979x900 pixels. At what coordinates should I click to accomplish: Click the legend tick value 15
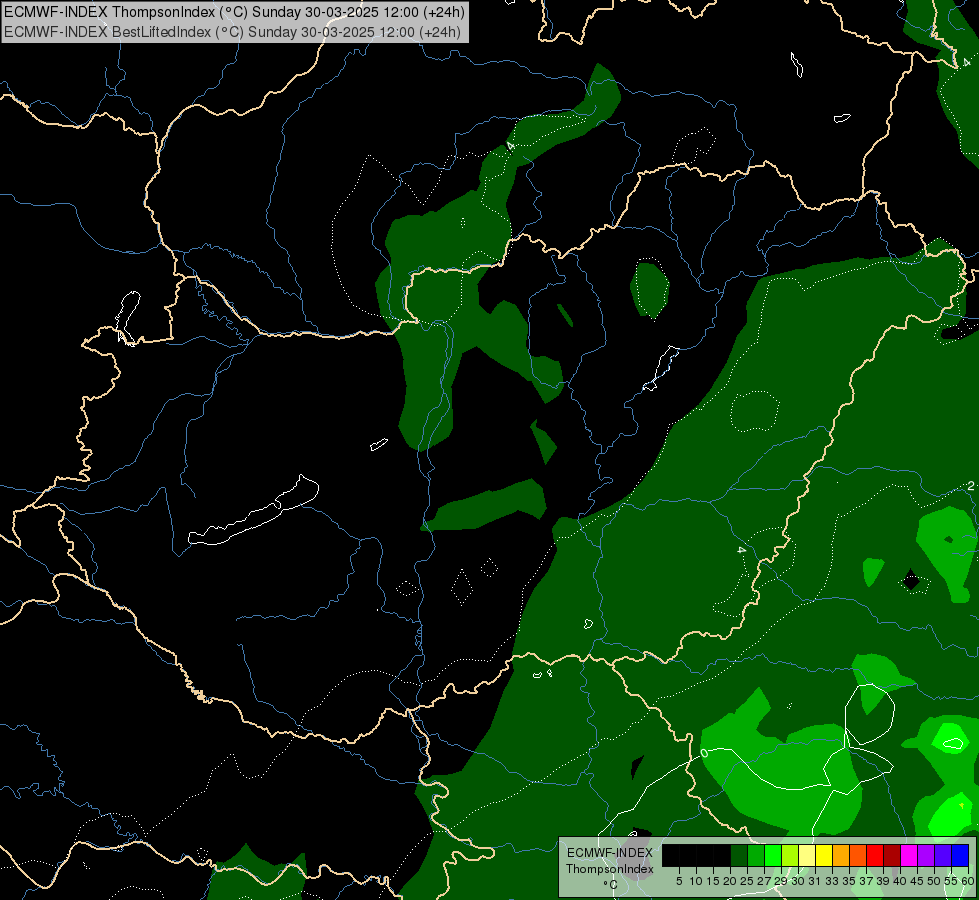pos(713,881)
